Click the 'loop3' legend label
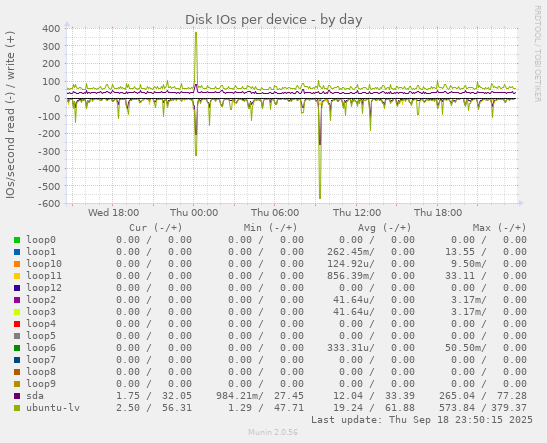This screenshot has height=443, width=547. point(41,311)
